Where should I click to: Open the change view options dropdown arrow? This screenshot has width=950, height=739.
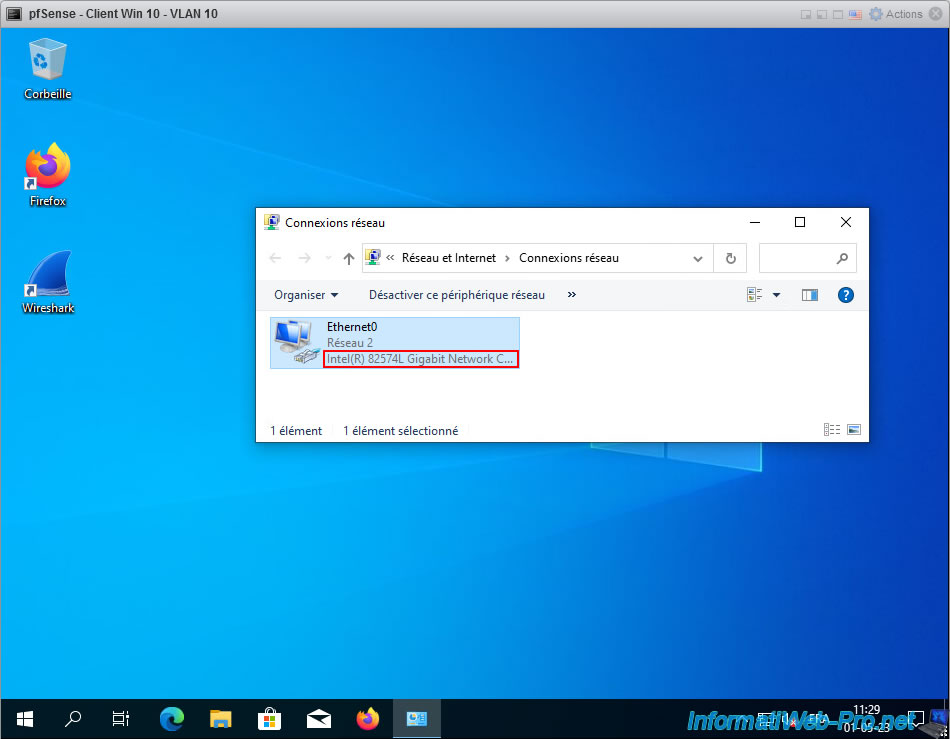coord(776,295)
